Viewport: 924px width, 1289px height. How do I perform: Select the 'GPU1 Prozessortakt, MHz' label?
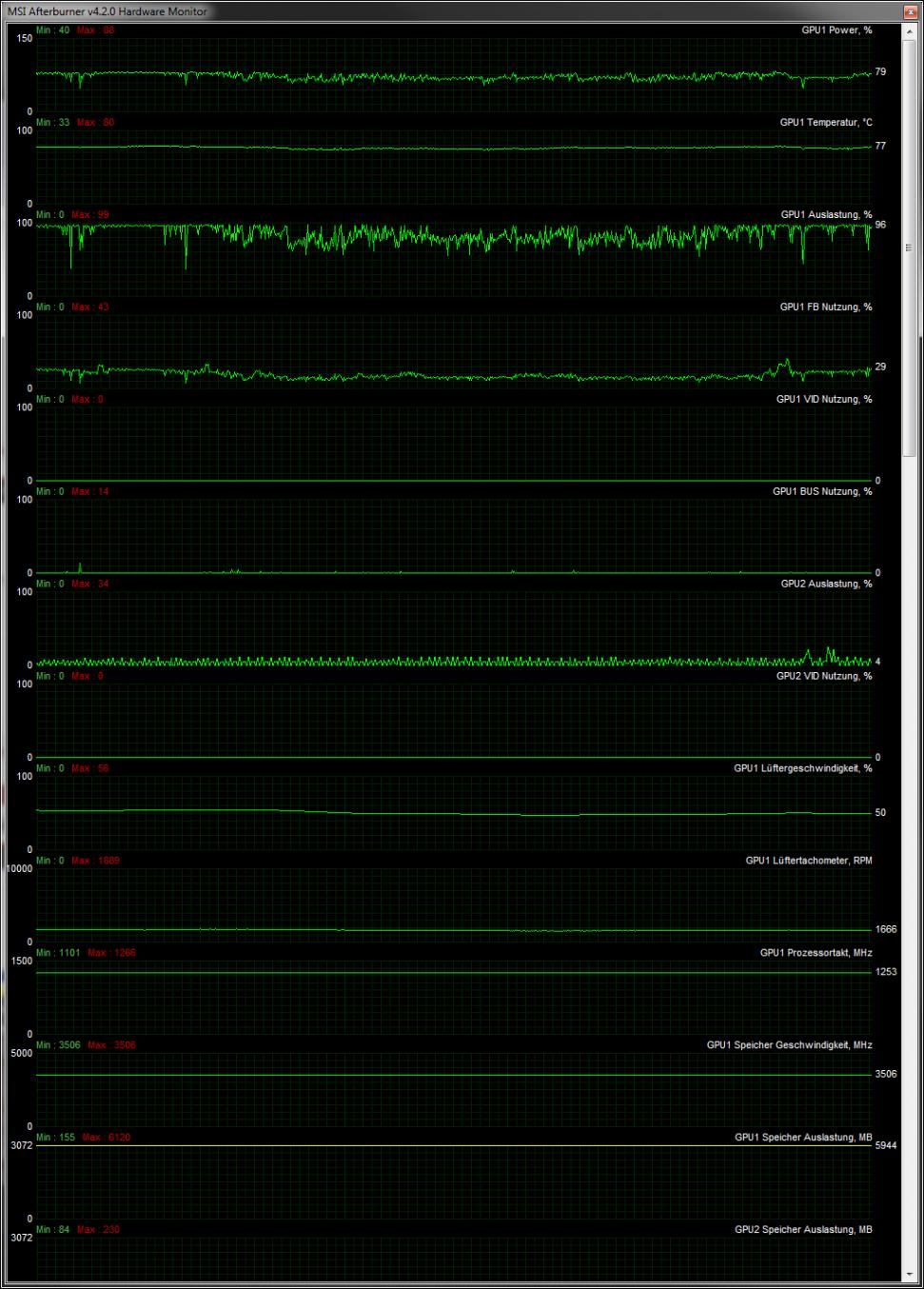tap(816, 954)
